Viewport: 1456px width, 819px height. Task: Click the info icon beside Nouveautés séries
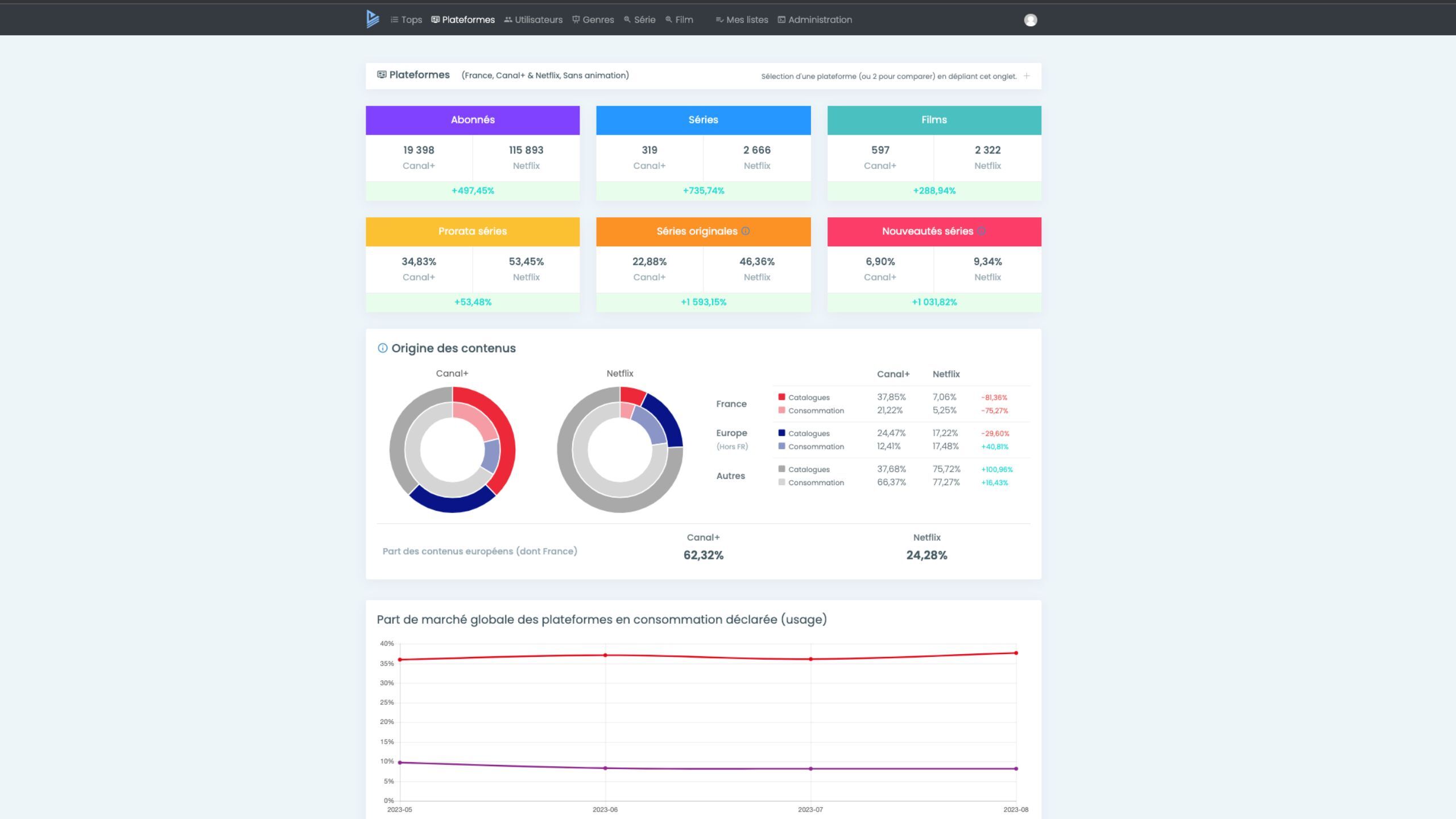click(981, 231)
